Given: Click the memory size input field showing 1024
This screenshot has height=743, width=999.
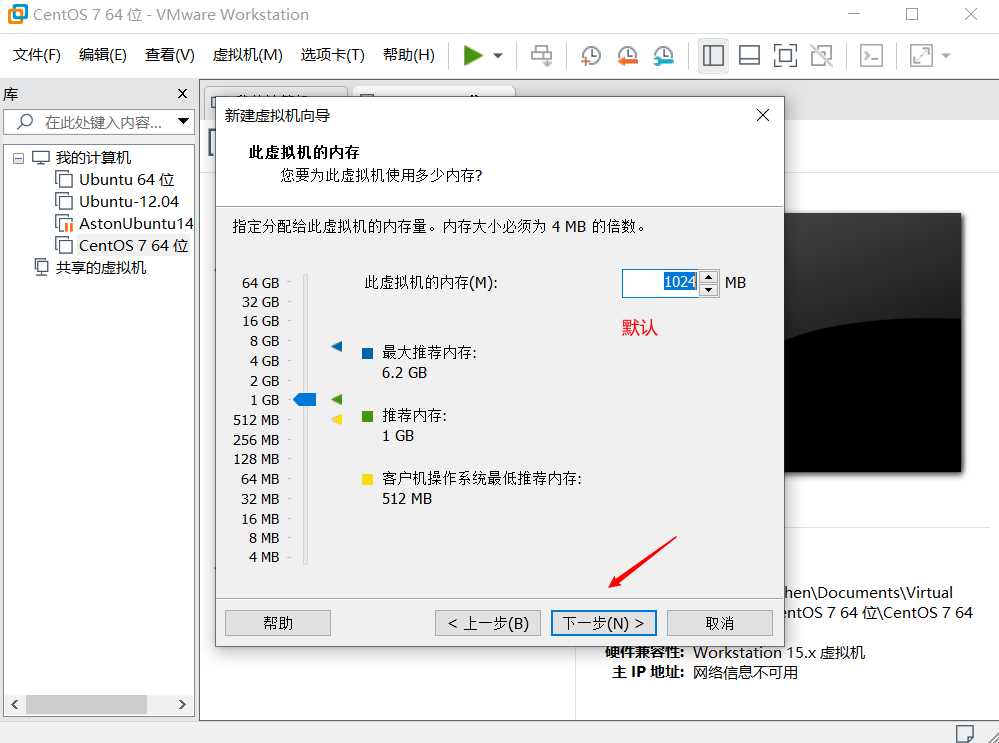Looking at the screenshot, I should tap(660, 283).
